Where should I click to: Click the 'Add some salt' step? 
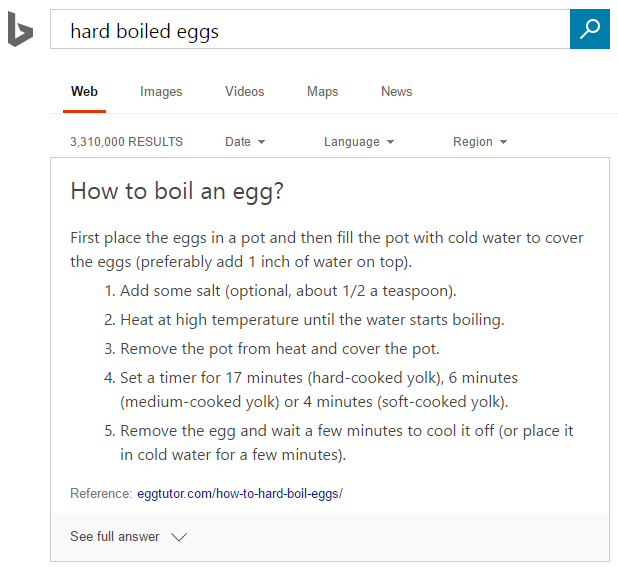tap(288, 291)
